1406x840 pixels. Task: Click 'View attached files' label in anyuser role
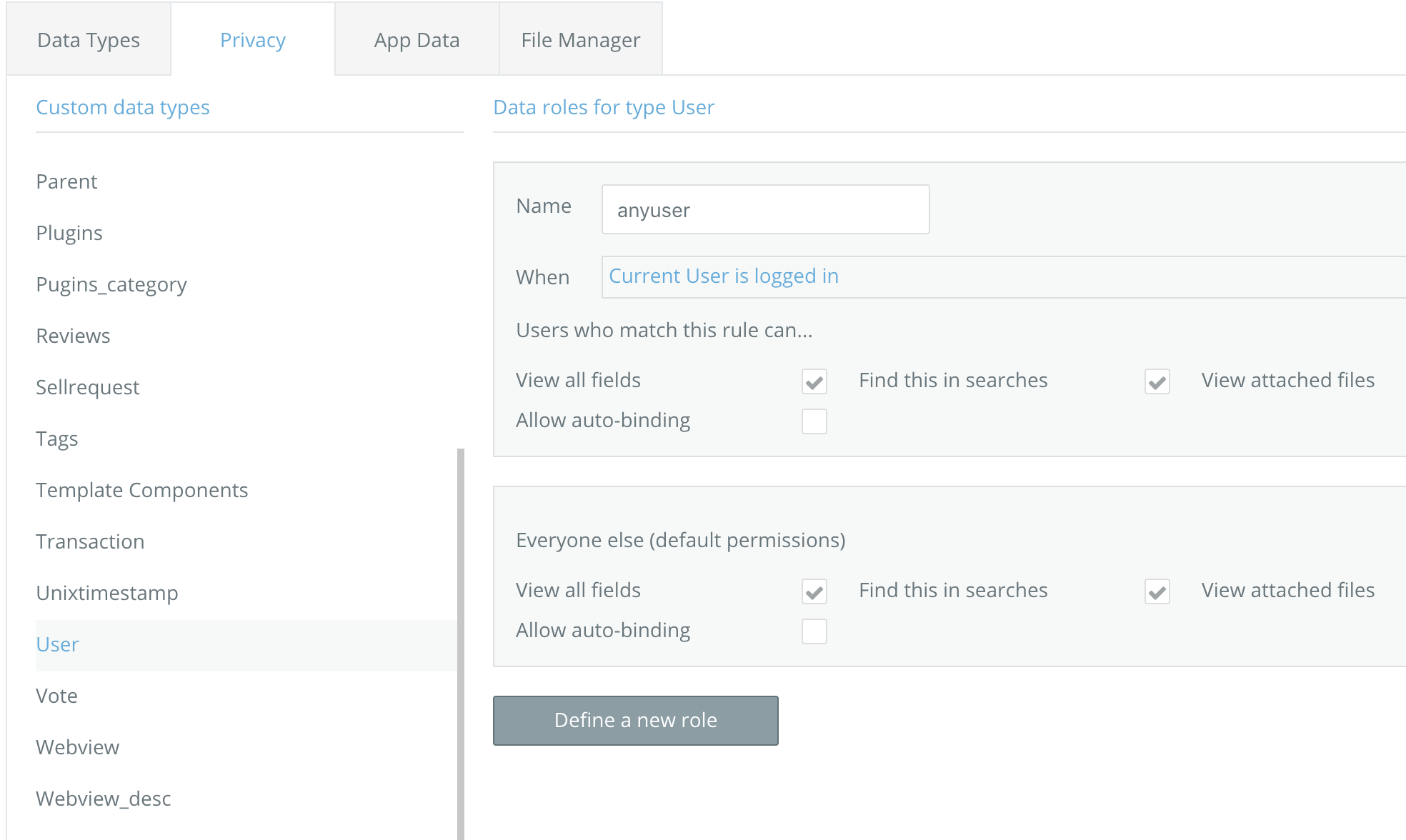tap(1288, 380)
